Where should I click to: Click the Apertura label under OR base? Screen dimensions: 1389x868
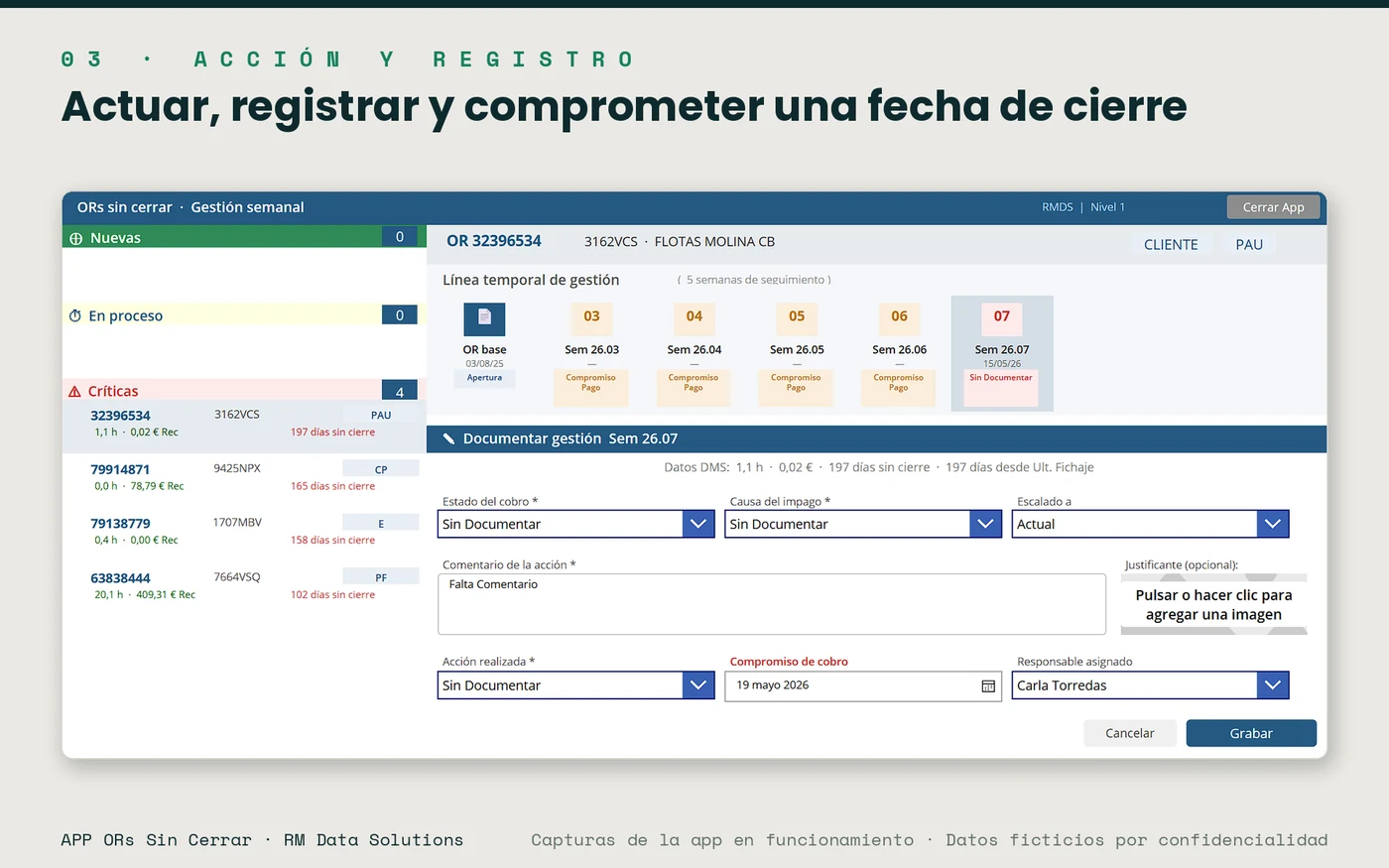pos(484,378)
